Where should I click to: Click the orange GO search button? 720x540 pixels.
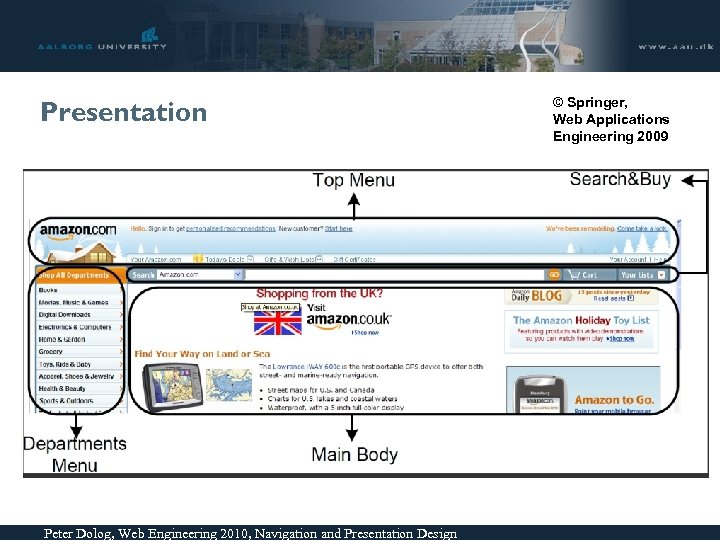(x=554, y=275)
